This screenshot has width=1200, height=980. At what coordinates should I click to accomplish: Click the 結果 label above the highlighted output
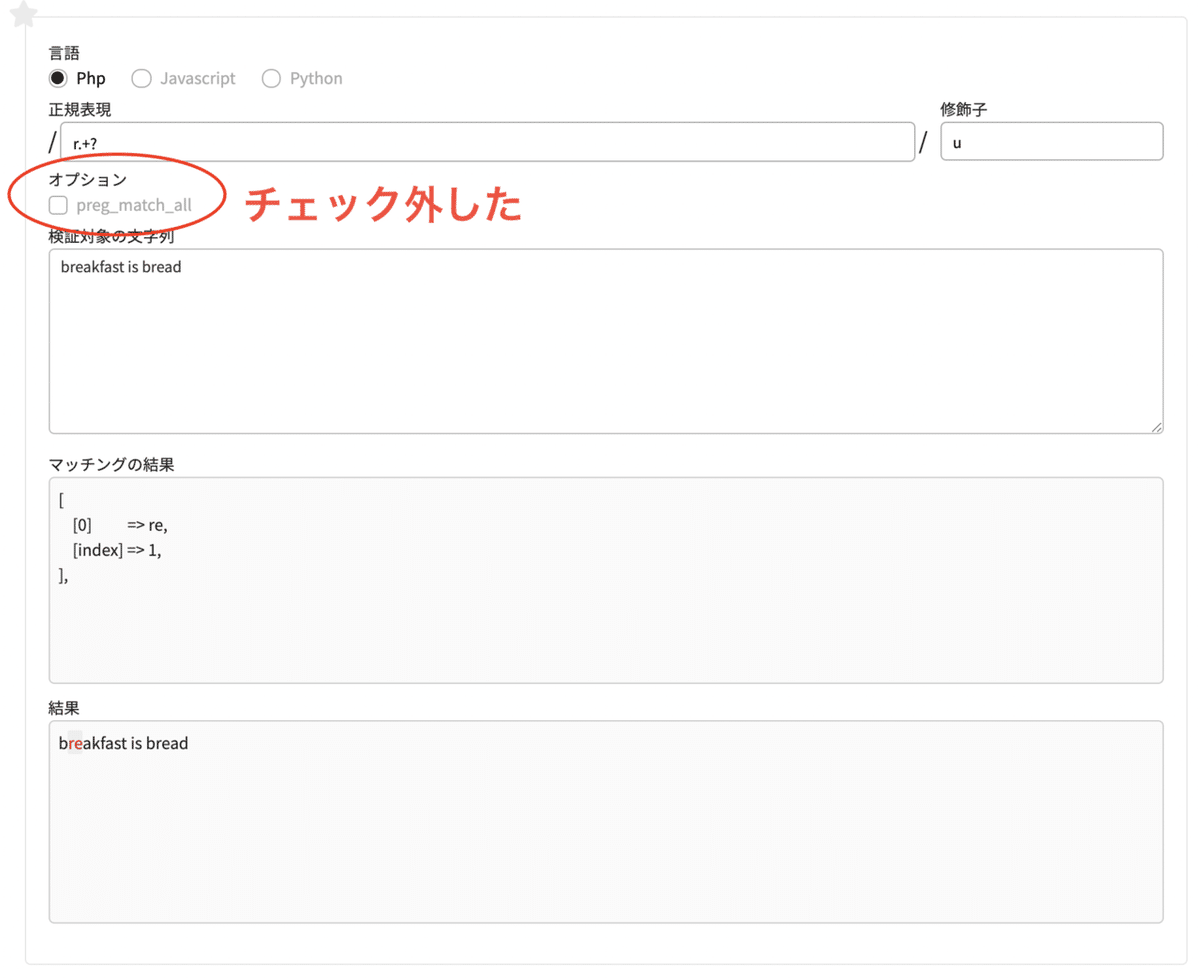coord(64,708)
